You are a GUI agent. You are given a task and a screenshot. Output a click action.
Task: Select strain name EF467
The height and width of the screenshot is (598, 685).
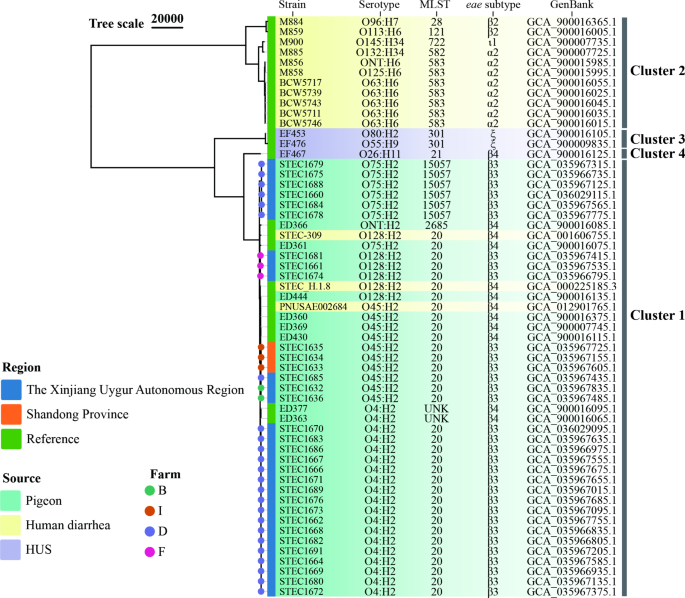pos(292,154)
